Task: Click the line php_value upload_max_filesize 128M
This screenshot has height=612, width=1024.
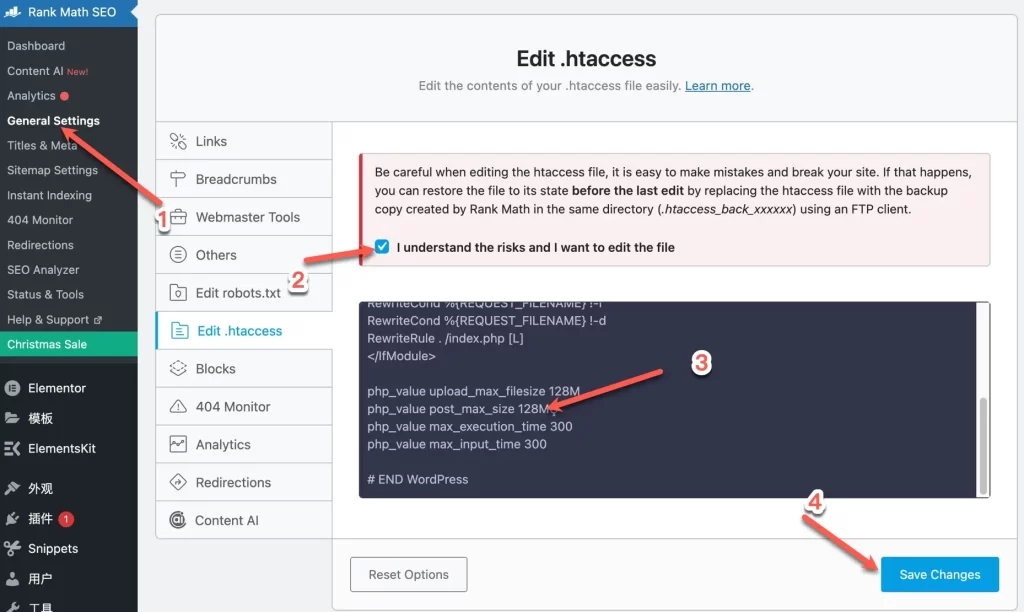Action: tap(473, 391)
